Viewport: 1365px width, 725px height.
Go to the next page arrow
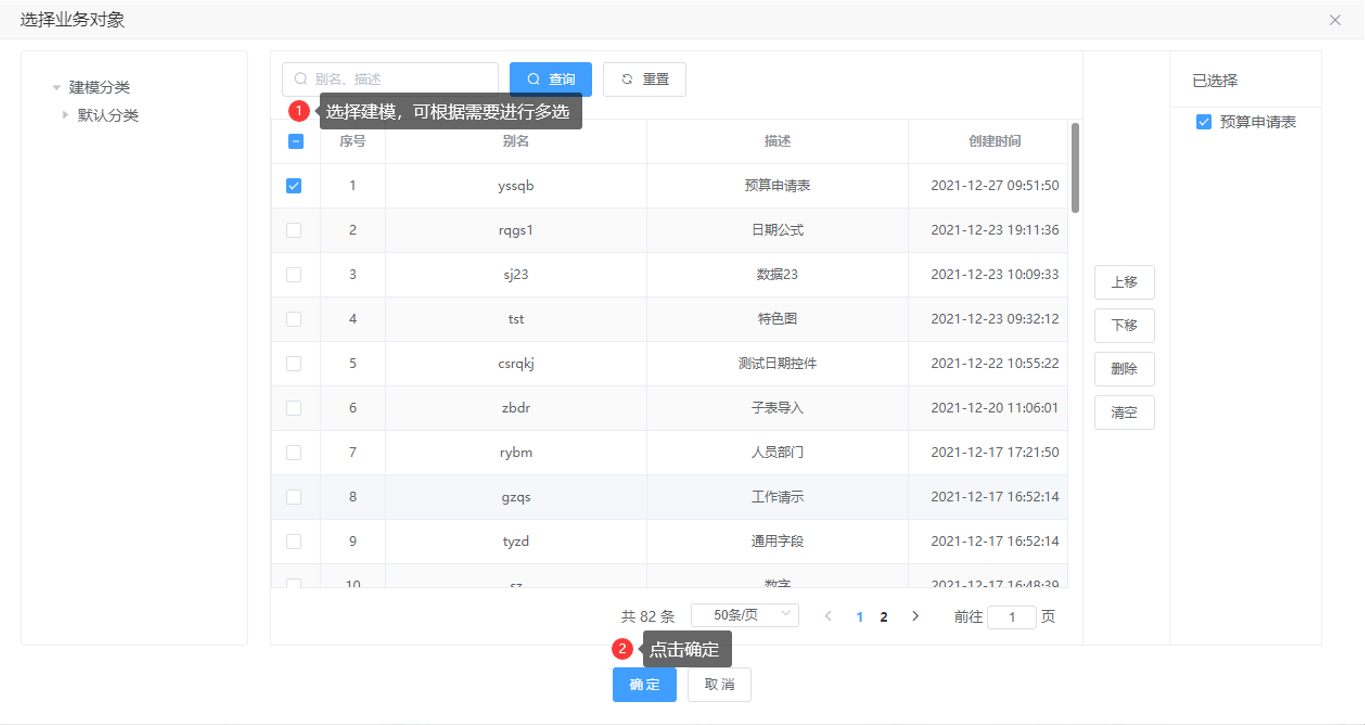pyautogui.click(x=915, y=616)
